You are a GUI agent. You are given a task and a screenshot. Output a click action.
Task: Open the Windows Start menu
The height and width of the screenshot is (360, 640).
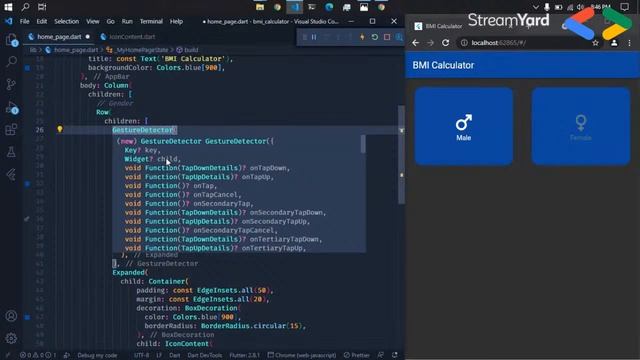(8, 7)
